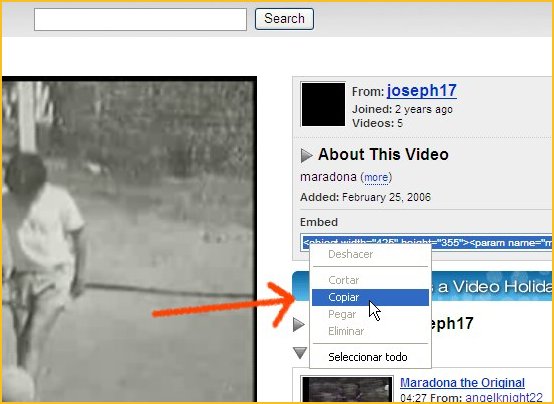Click the (more) description link
This screenshot has height=404, width=554.
pos(376,177)
